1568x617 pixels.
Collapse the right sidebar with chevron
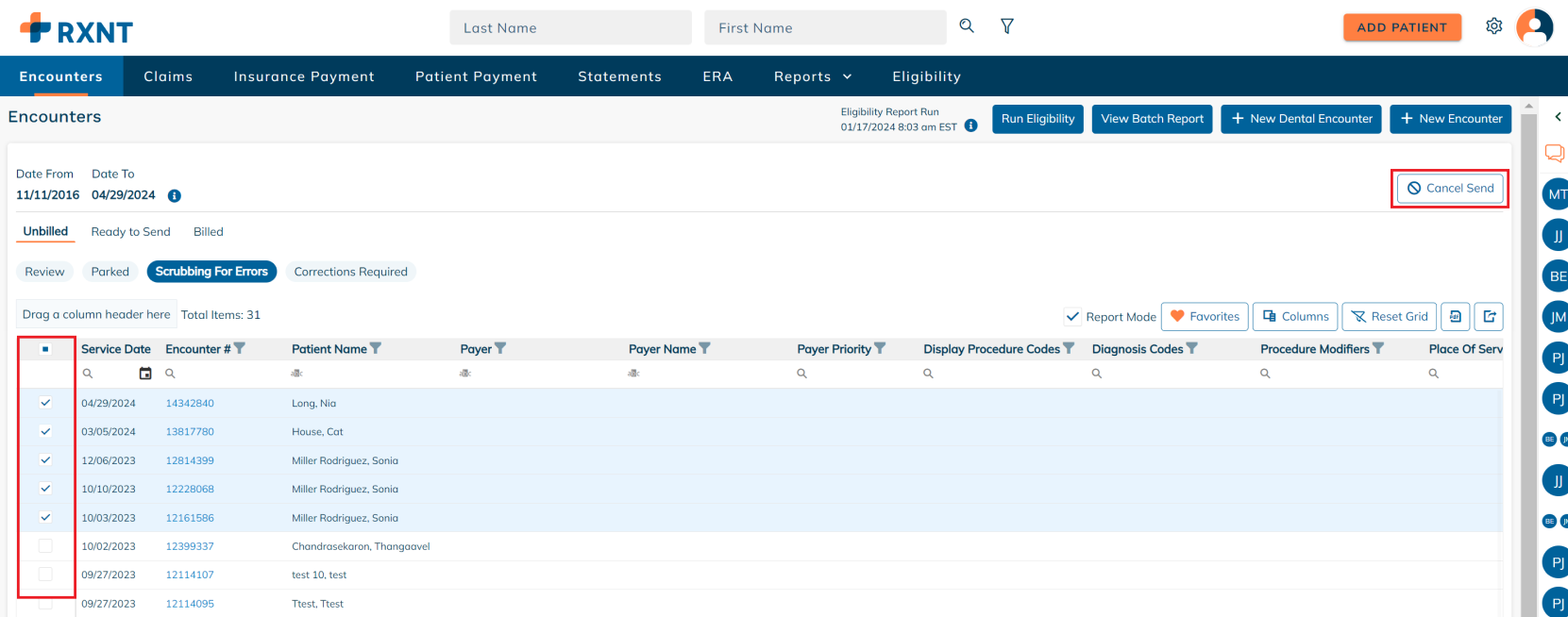[x=1557, y=117]
